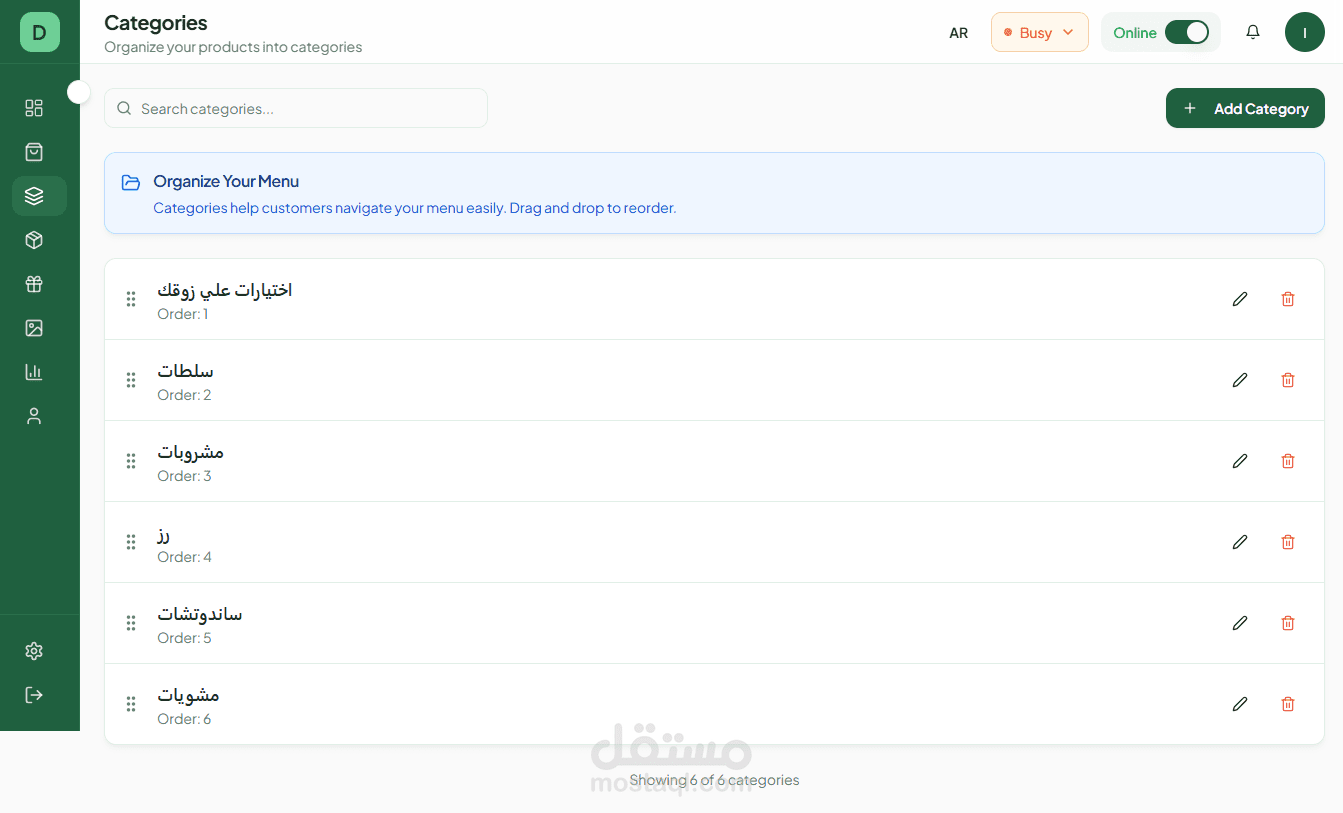Click the green D logo

point(40,32)
